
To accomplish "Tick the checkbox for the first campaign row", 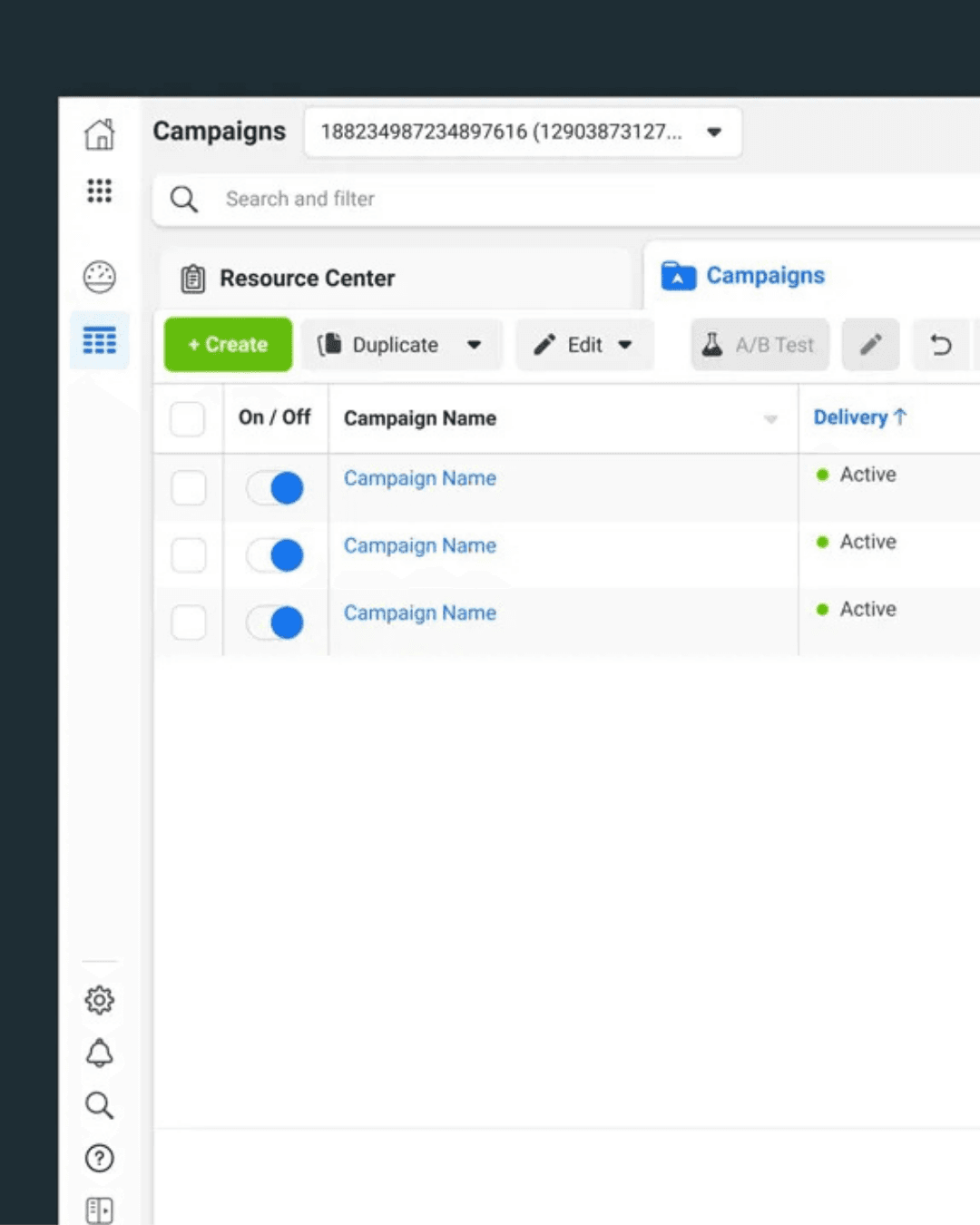I will [188, 487].
